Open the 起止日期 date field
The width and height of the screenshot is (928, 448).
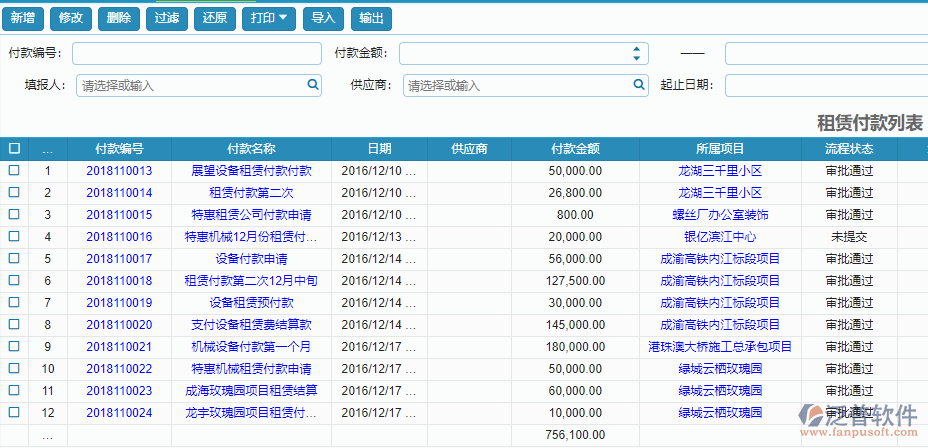click(826, 85)
